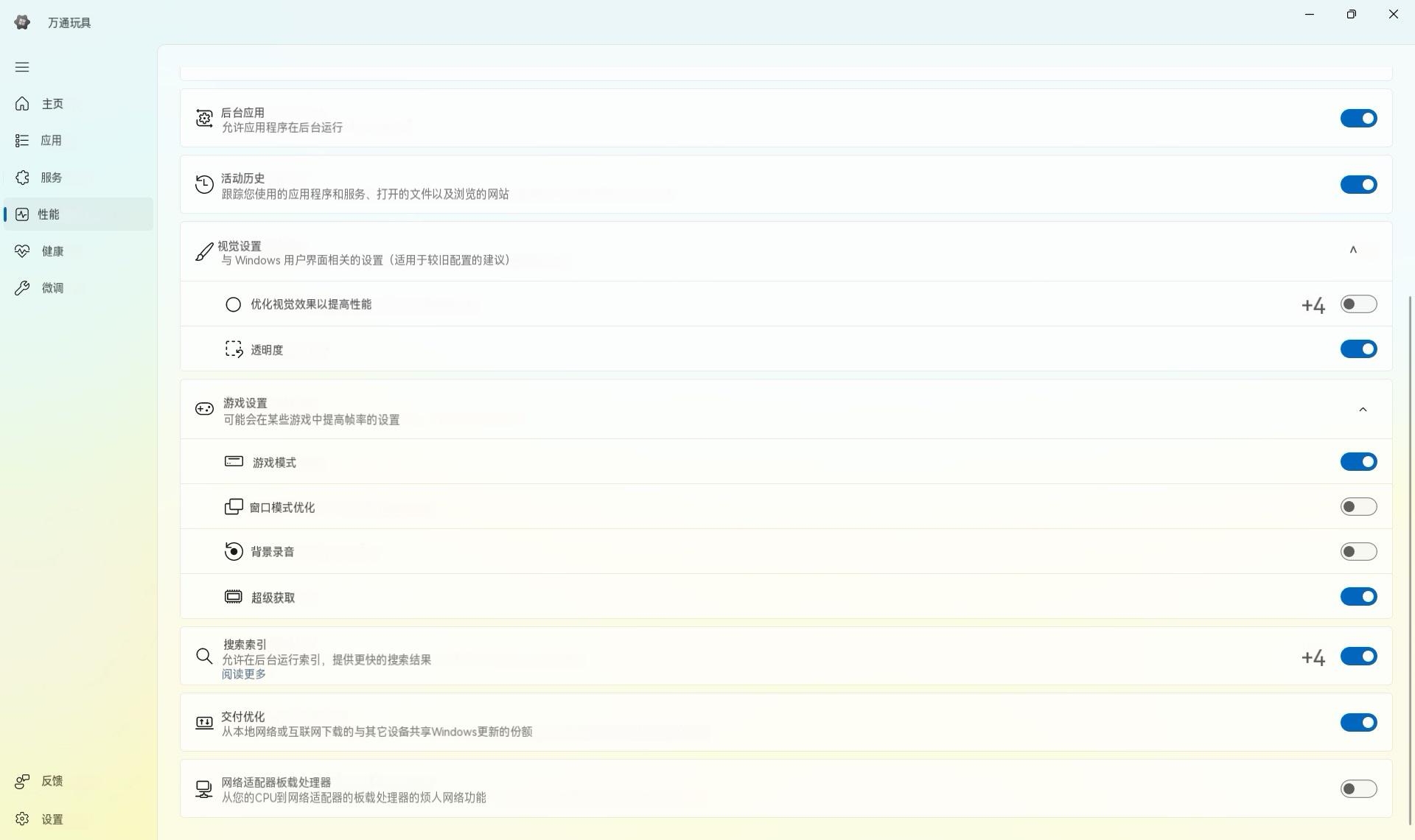Open the 阅读更多 link
Viewport: 1415px width, 840px height.
[x=244, y=674]
